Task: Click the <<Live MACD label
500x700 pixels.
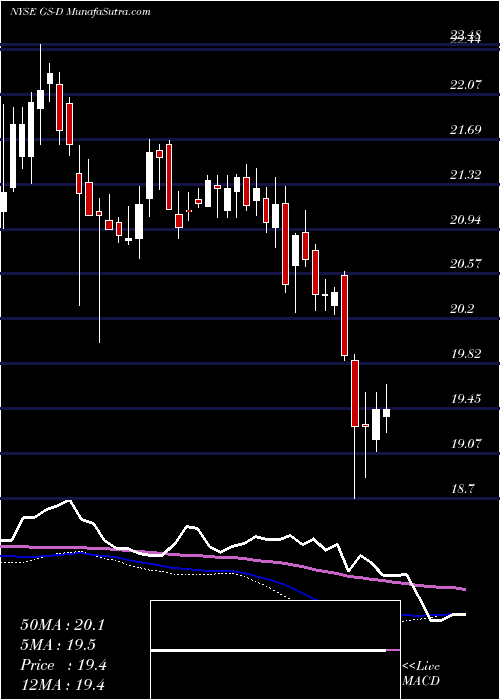Action: pyautogui.click(x=421, y=674)
